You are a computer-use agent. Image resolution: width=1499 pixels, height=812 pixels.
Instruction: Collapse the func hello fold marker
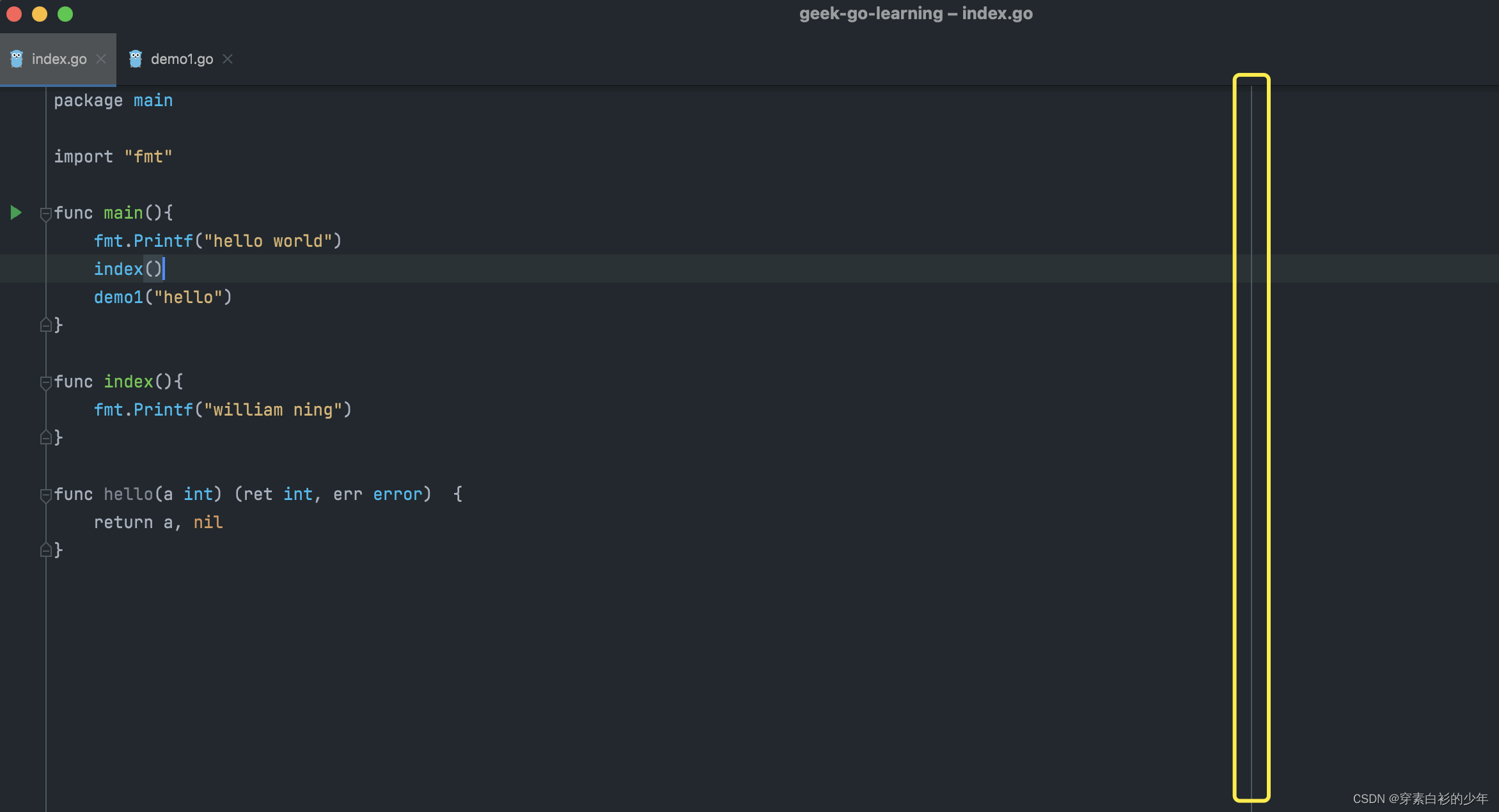[45, 495]
